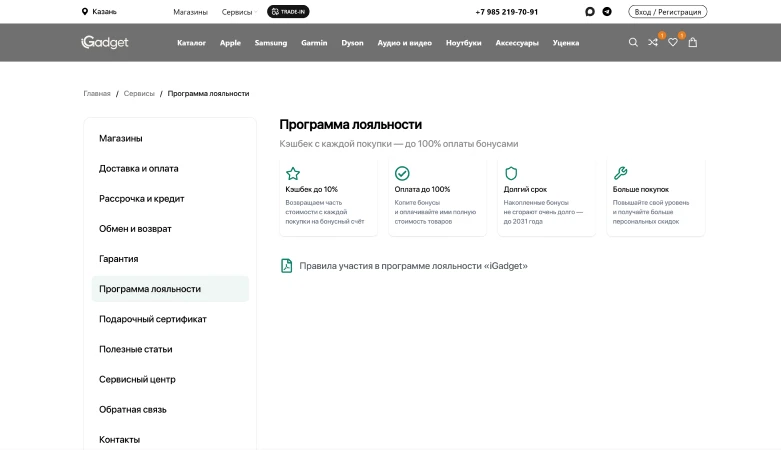Click the Программа лояльности breadcrumb text
Image resolution: width=781 pixels, height=450 pixels.
(x=208, y=93)
